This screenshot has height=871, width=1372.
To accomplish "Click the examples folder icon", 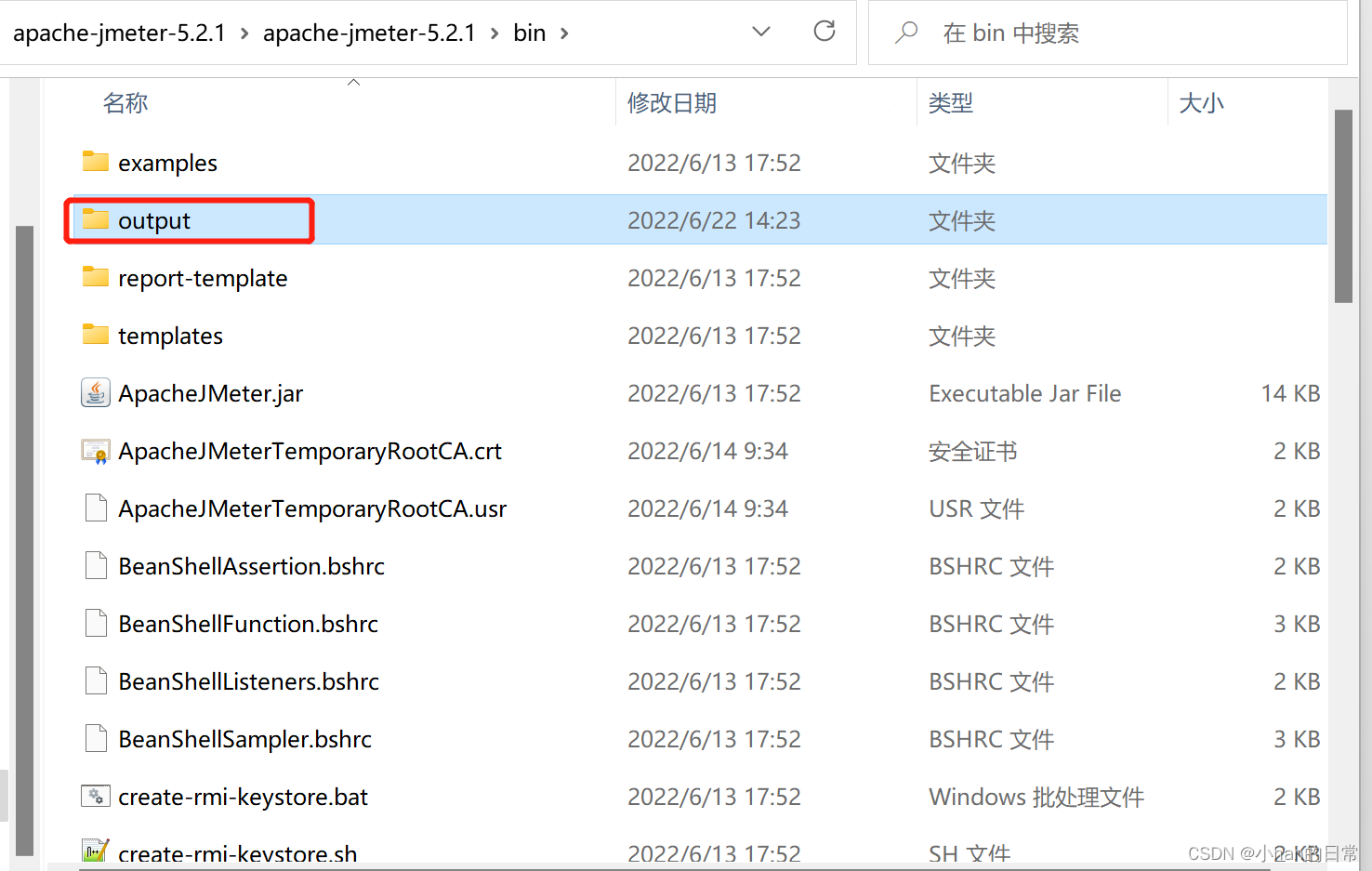I will click(96, 162).
